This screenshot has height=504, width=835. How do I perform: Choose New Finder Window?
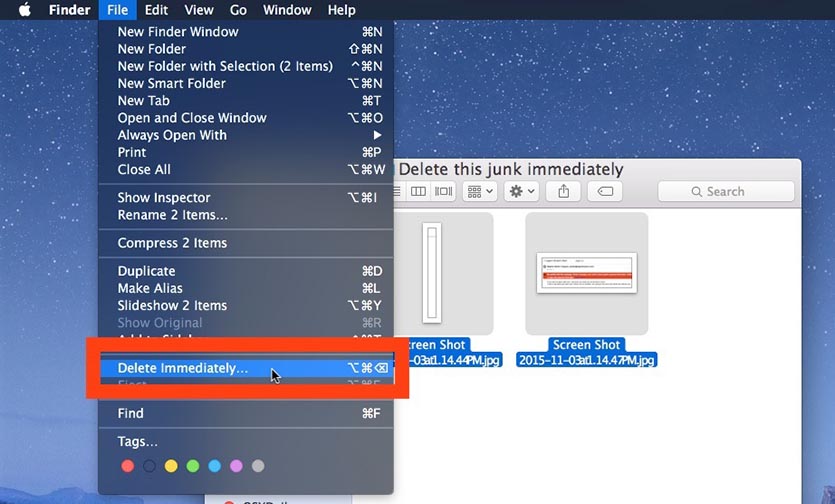(x=246, y=31)
